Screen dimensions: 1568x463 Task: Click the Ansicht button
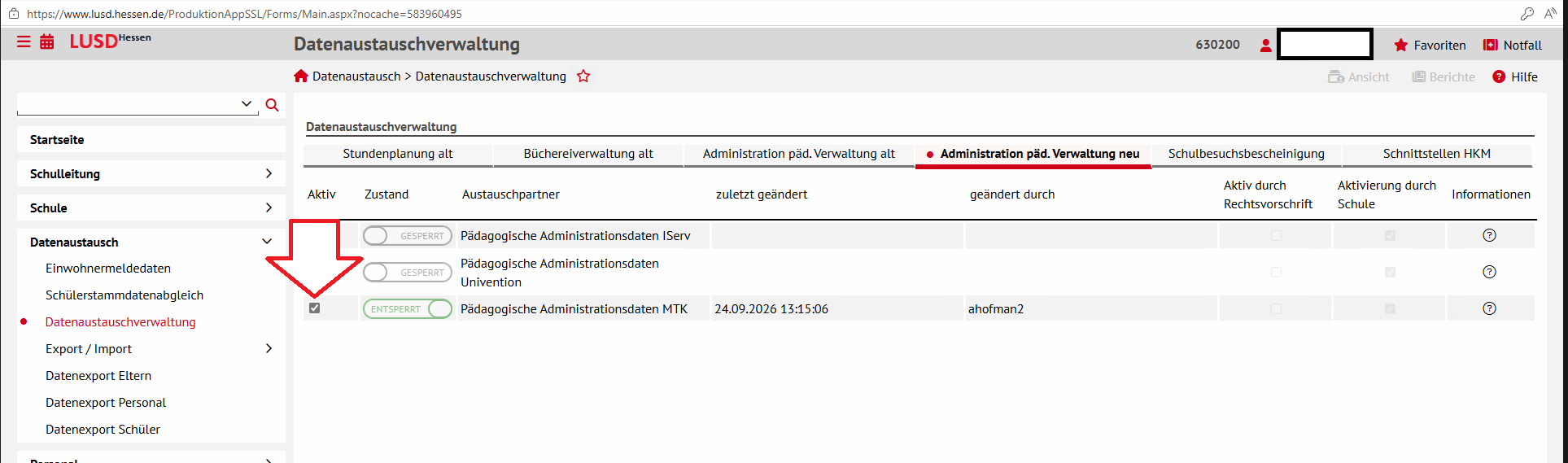pyautogui.click(x=1359, y=77)
